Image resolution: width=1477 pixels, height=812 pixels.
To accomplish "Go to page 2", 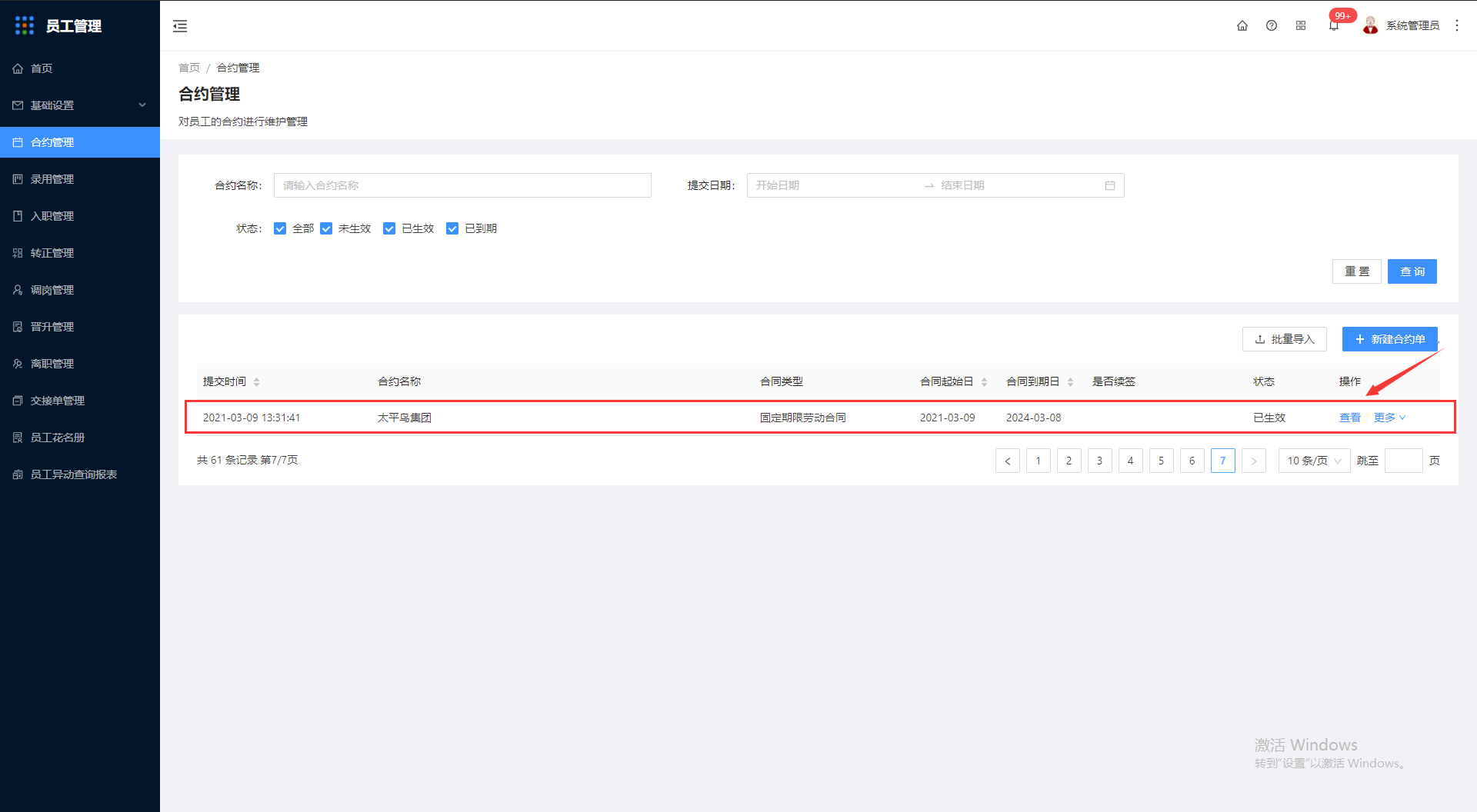I will (x=1069, y=461).
